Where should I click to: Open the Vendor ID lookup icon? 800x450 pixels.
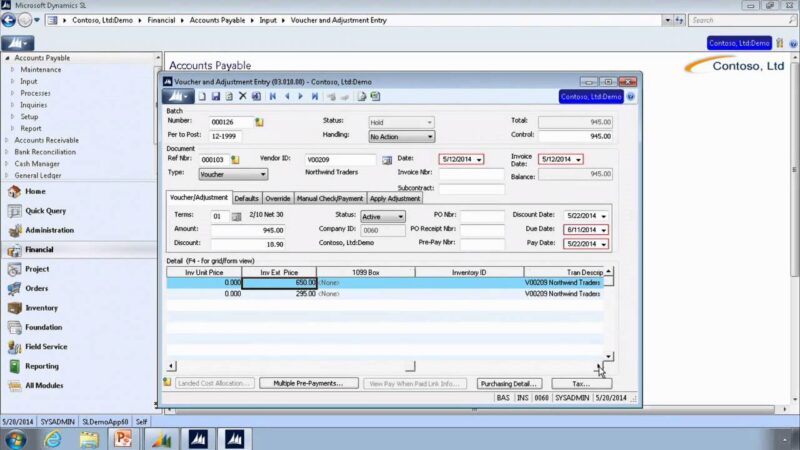coord(387,160)
